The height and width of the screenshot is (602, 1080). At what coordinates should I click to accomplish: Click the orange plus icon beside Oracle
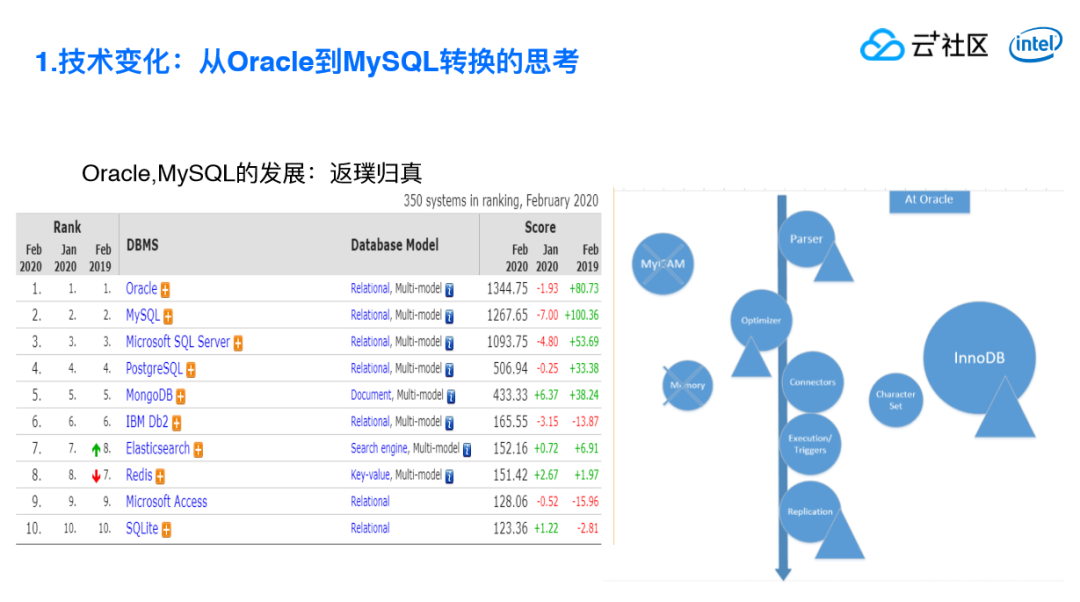pos(165,290)
